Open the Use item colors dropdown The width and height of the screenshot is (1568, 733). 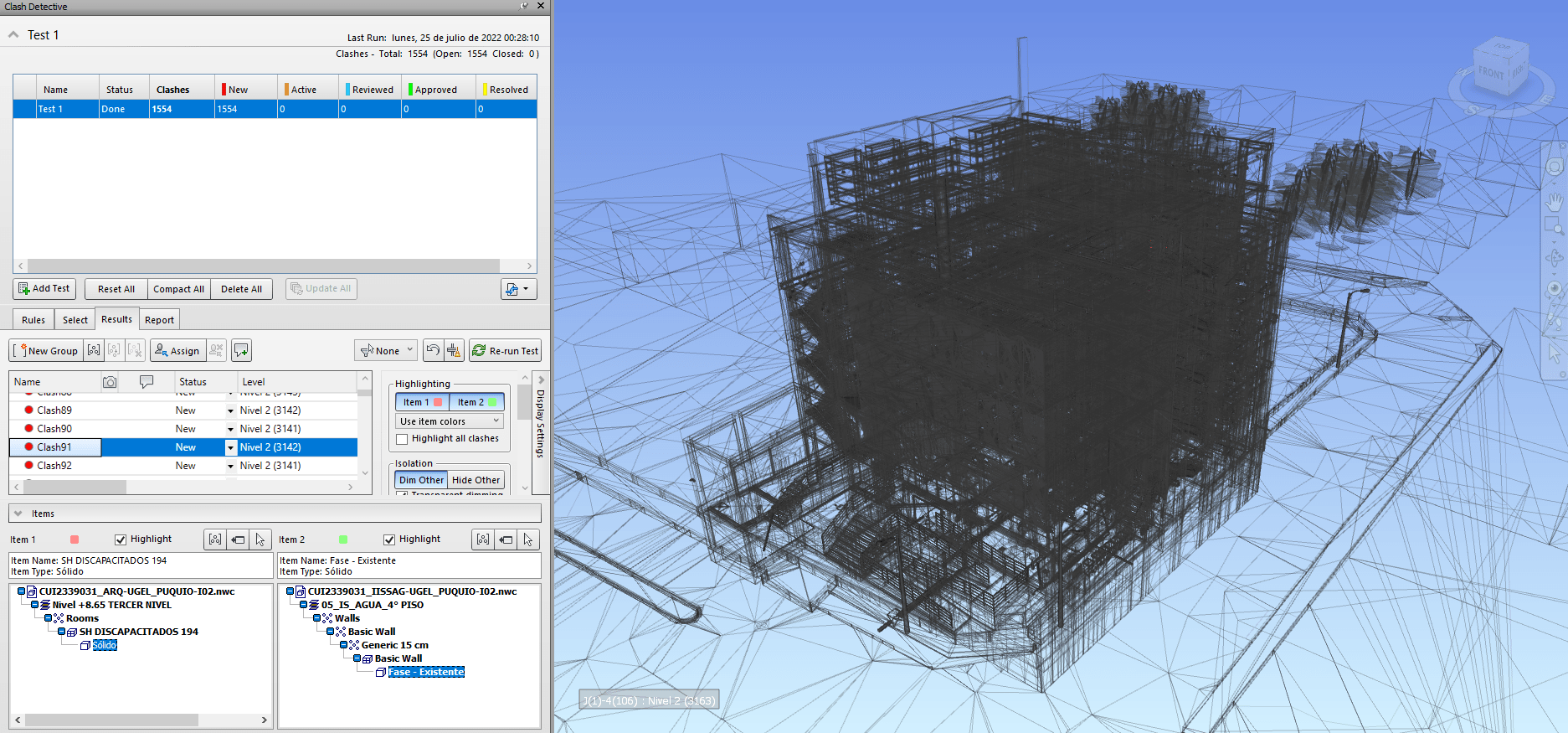pyautogui.click(x=450, y=421)
